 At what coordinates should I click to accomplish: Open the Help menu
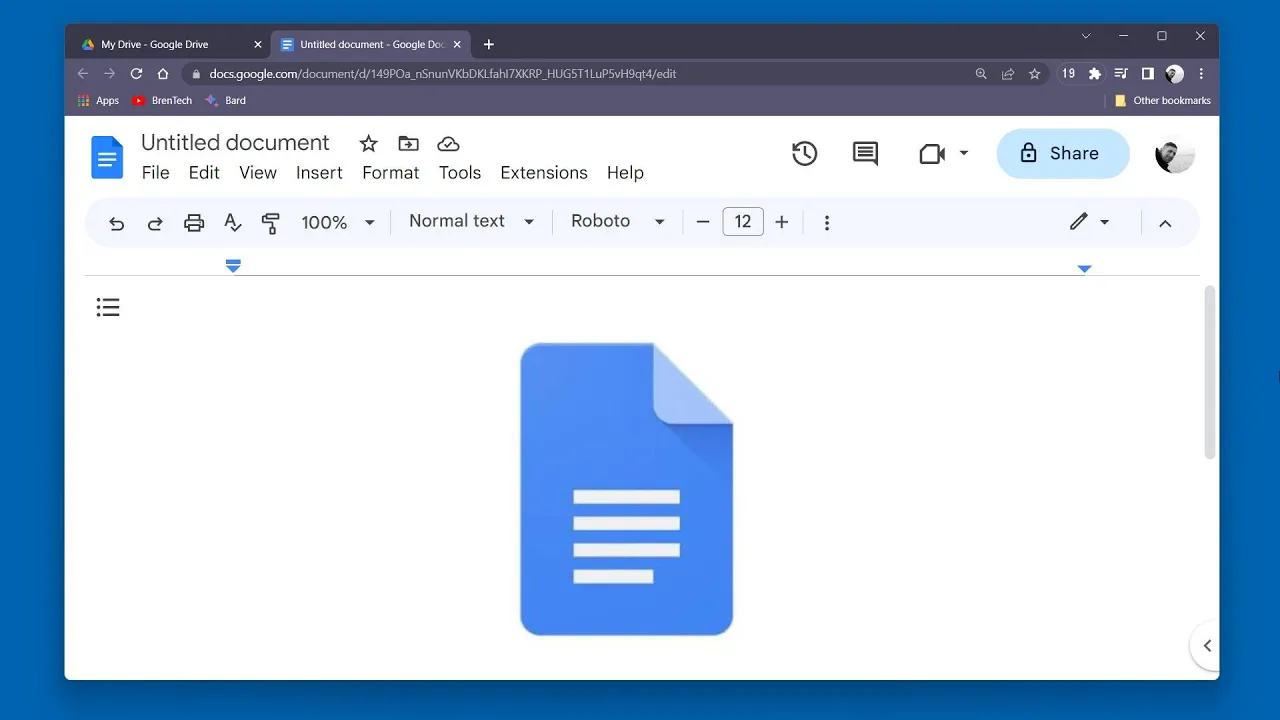[625, 173]
